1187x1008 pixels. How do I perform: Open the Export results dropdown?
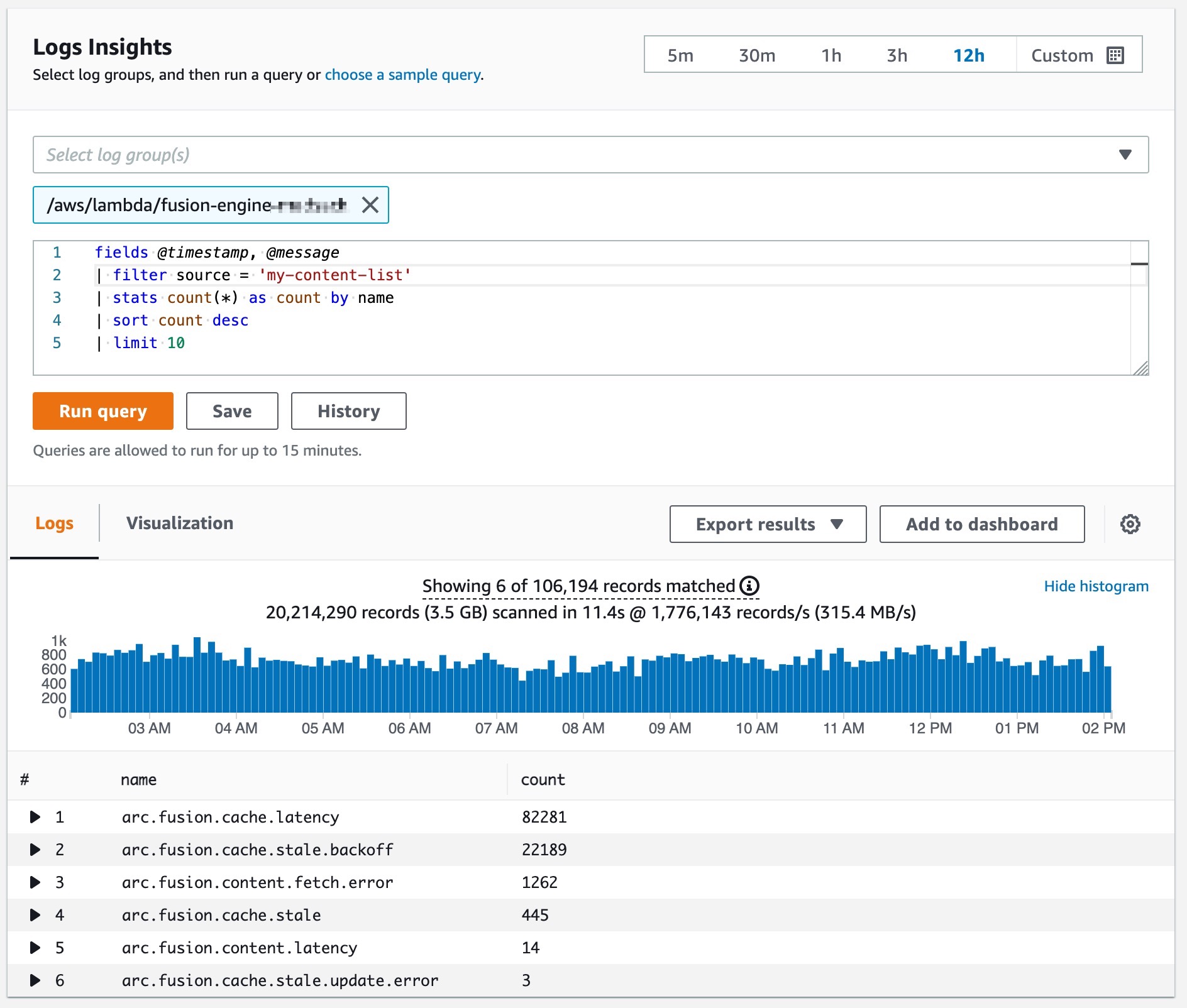(x=768, y=524)
